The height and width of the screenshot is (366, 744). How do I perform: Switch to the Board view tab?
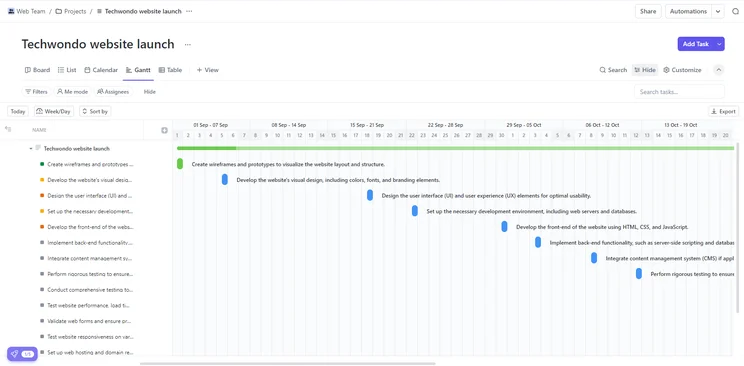(37, 70)
